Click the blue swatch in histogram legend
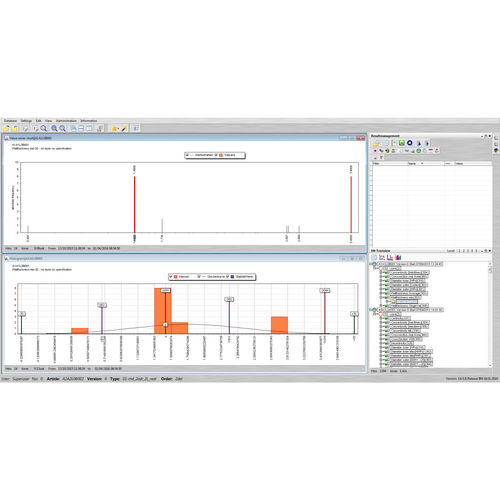Image resolution: width=500 pixels, height=500 pixels. coord(232,277)
